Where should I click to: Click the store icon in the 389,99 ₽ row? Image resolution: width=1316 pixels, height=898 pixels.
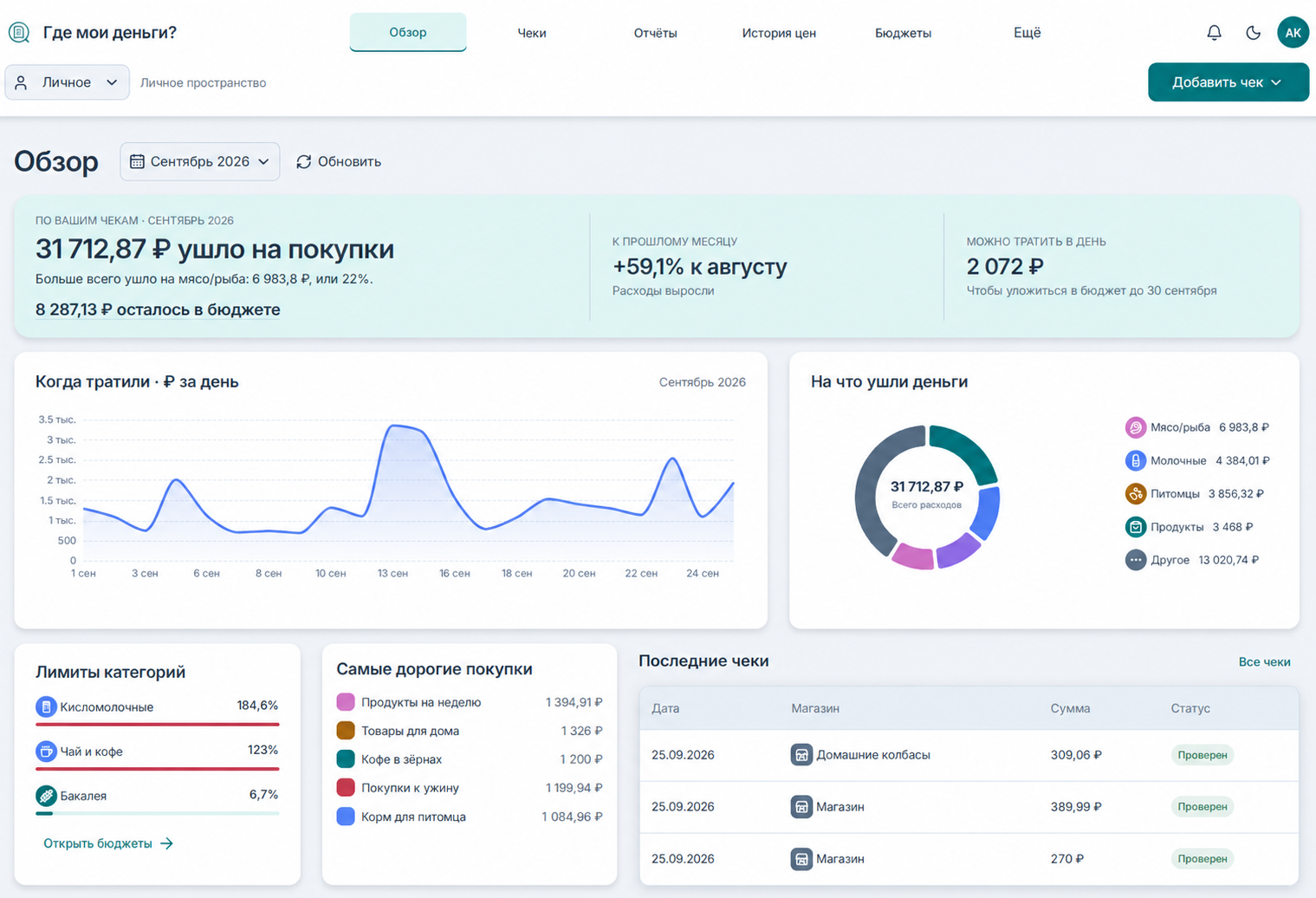(801, 807)
